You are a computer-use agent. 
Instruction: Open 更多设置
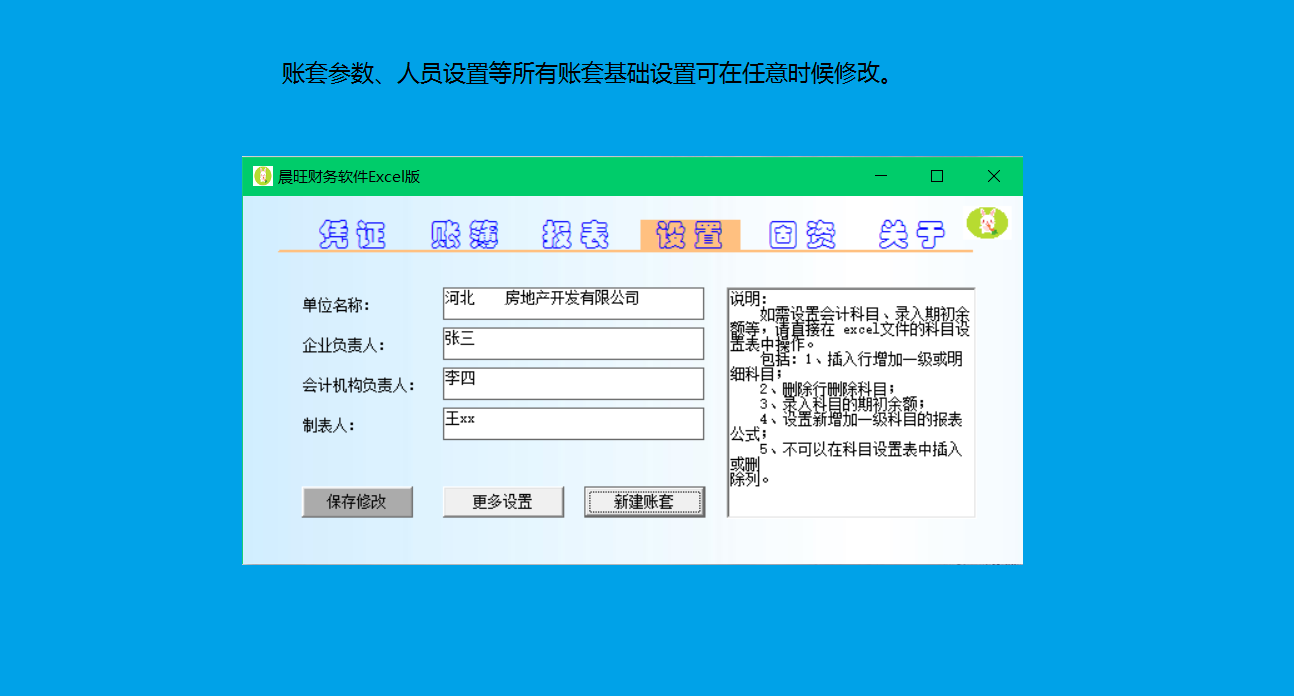[503, 502]
